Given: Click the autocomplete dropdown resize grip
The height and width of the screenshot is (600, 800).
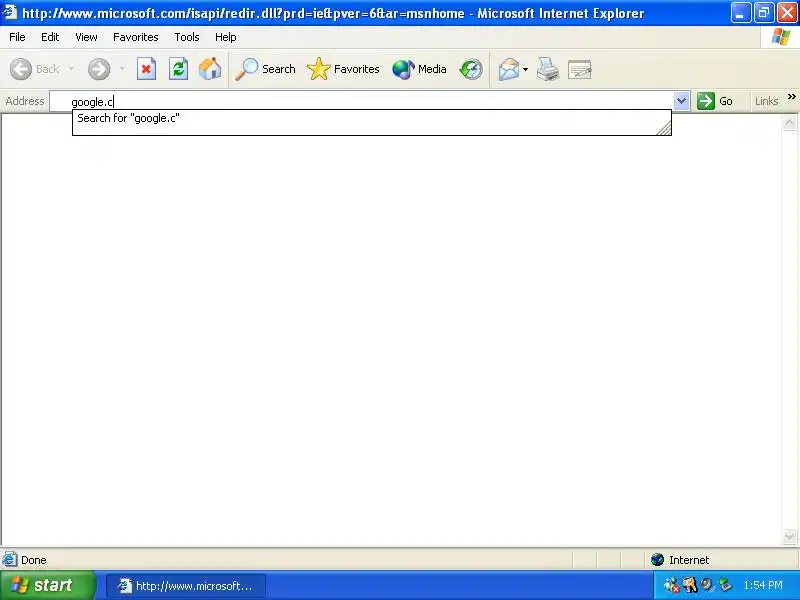Looking at the screenshot, I should 664,129.
